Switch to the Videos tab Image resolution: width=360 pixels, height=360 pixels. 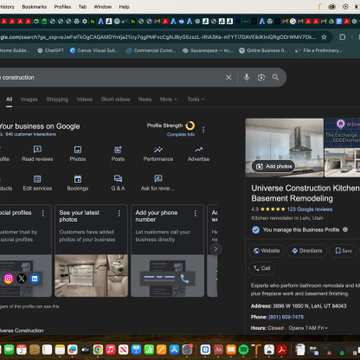85,99
